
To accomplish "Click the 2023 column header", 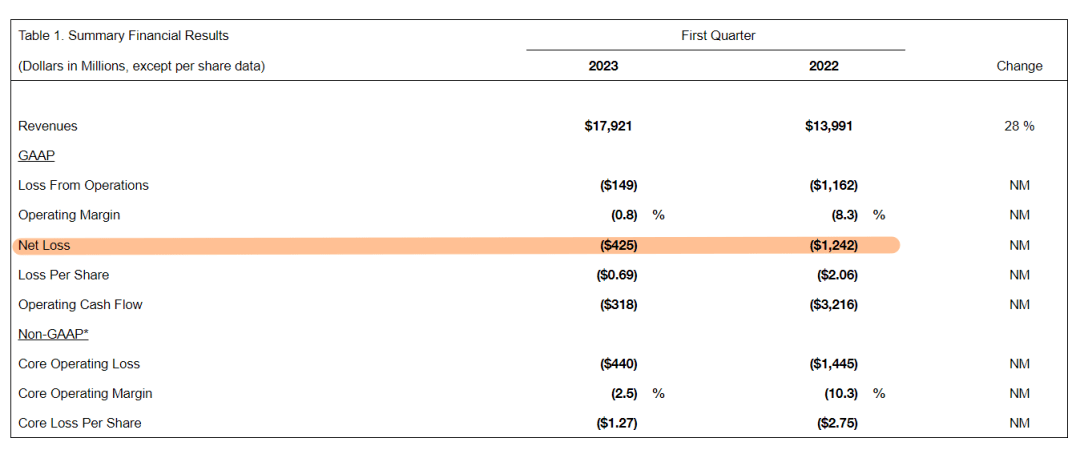I will point(603,66).
